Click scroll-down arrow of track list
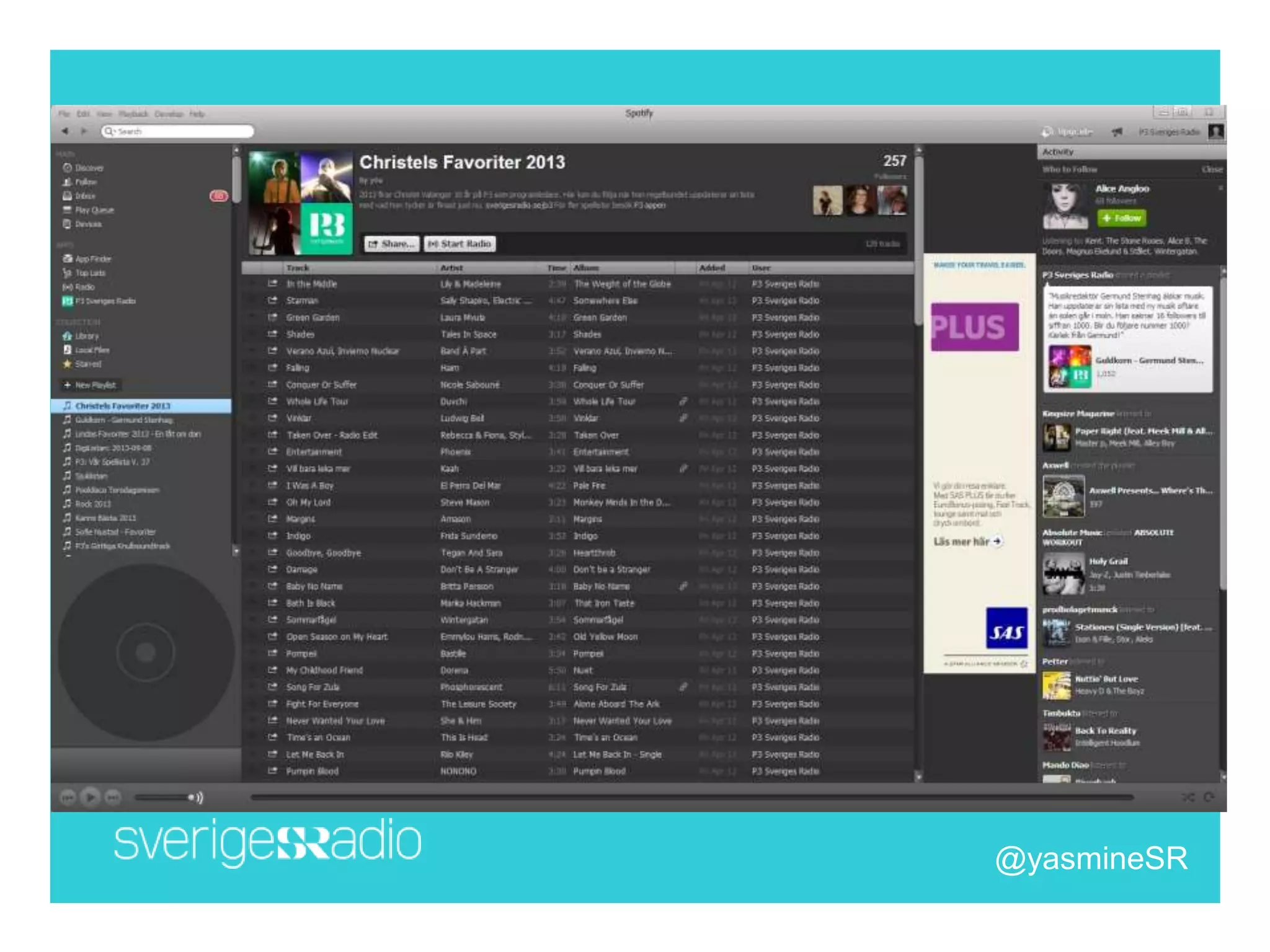 coord(918,776)
